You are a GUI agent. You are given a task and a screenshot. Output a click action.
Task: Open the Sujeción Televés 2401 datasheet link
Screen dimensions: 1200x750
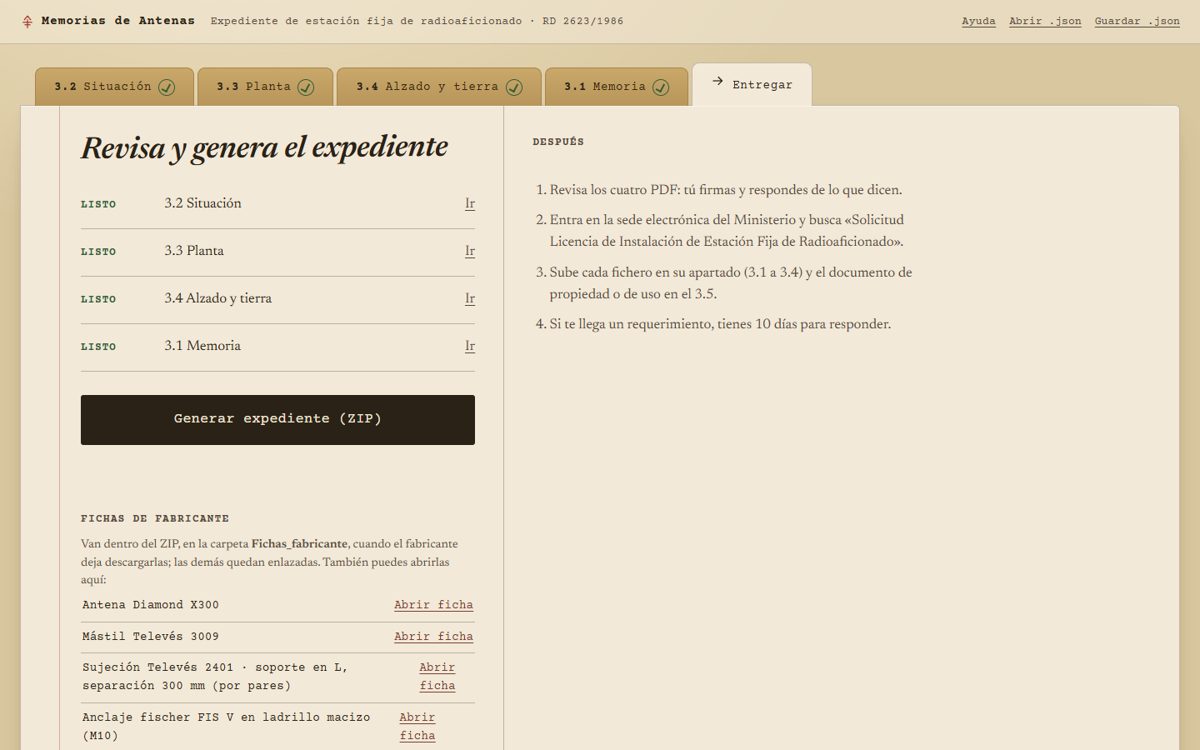pyautogui.click(x=437, y=677)
